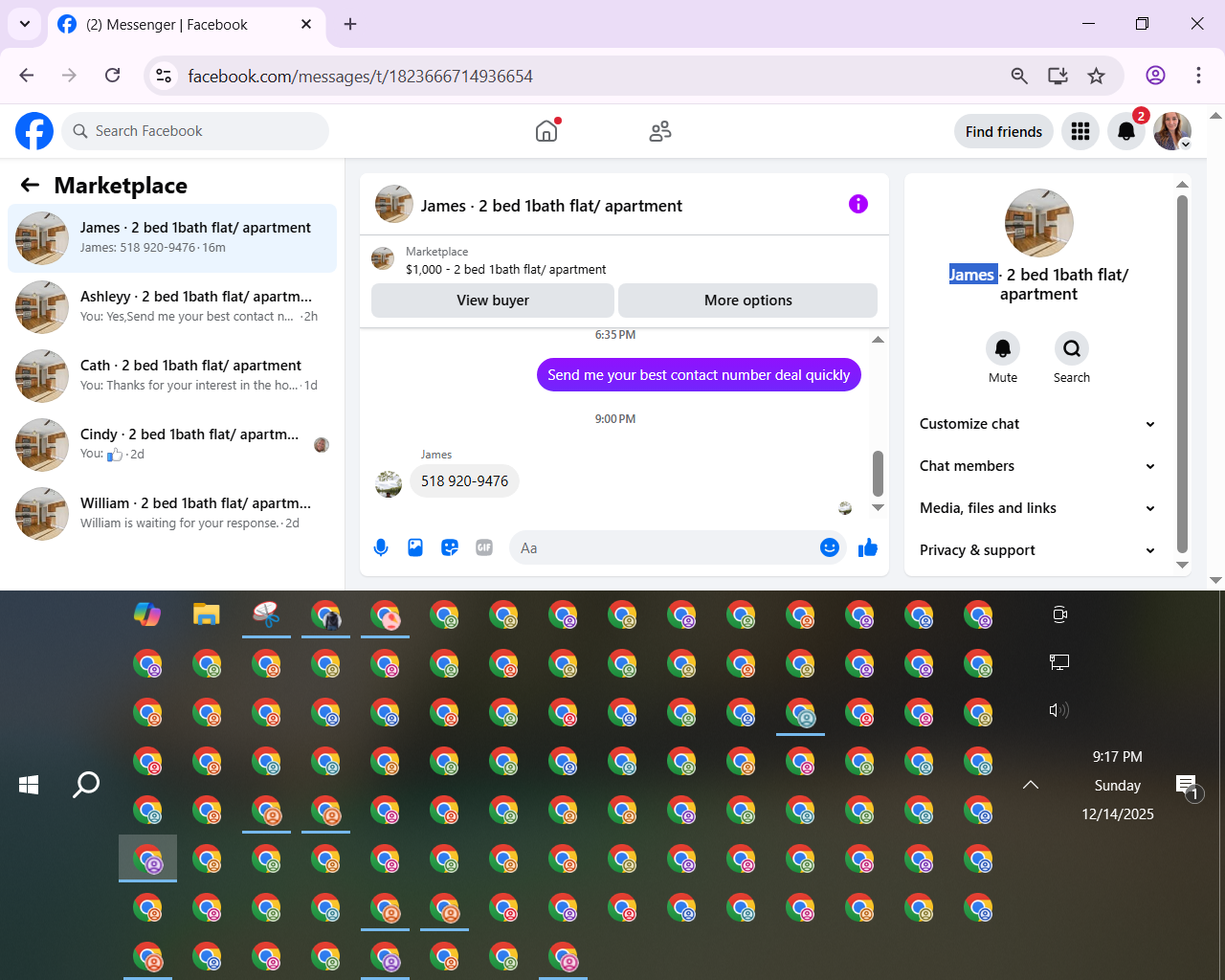Open the William conversation
Viewport: 1225px width, 980px height.
click(172, 513)
